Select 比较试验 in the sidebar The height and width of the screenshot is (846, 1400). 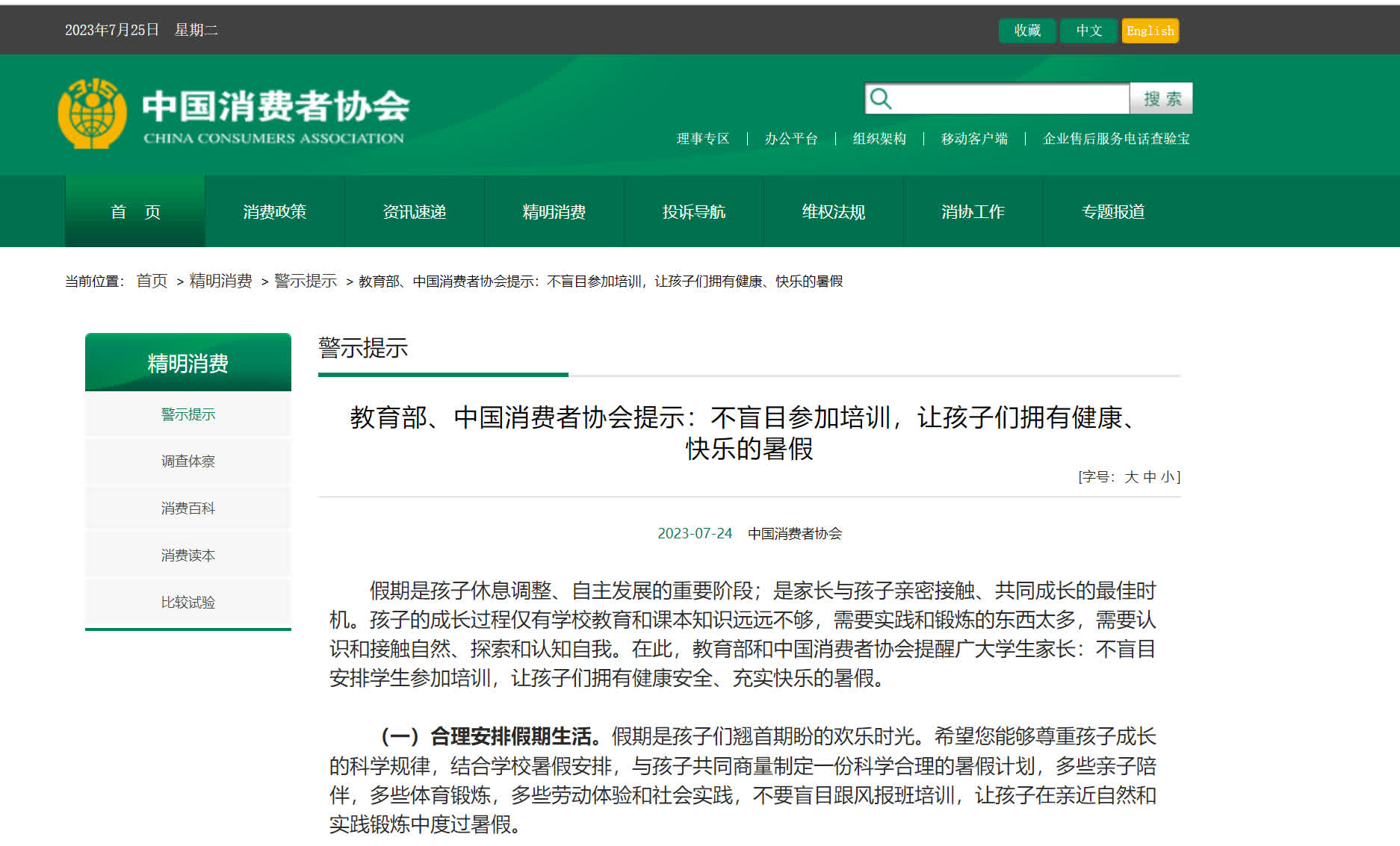click(x=188, y=603)
